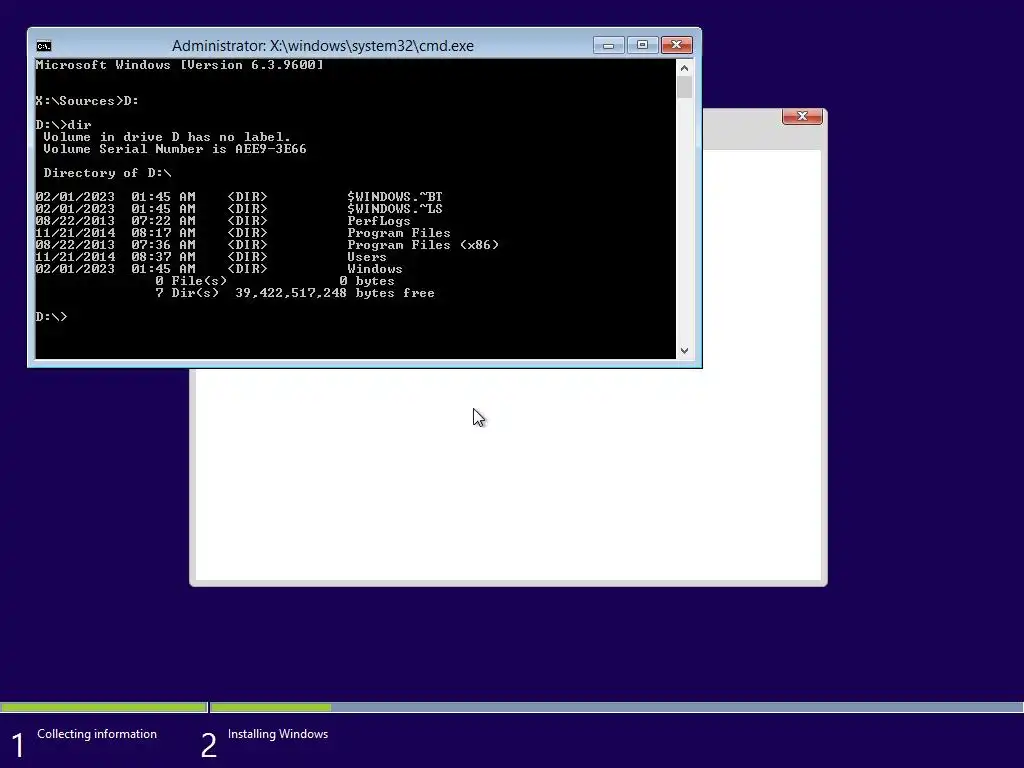Minimize the command prompt window
The height and width of the screenshot is (768, 1024).
(608, 45)
